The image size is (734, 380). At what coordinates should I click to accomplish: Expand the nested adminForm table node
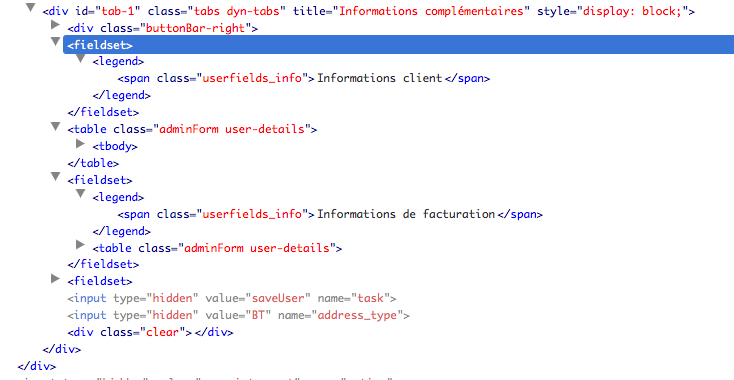(81, 245)
